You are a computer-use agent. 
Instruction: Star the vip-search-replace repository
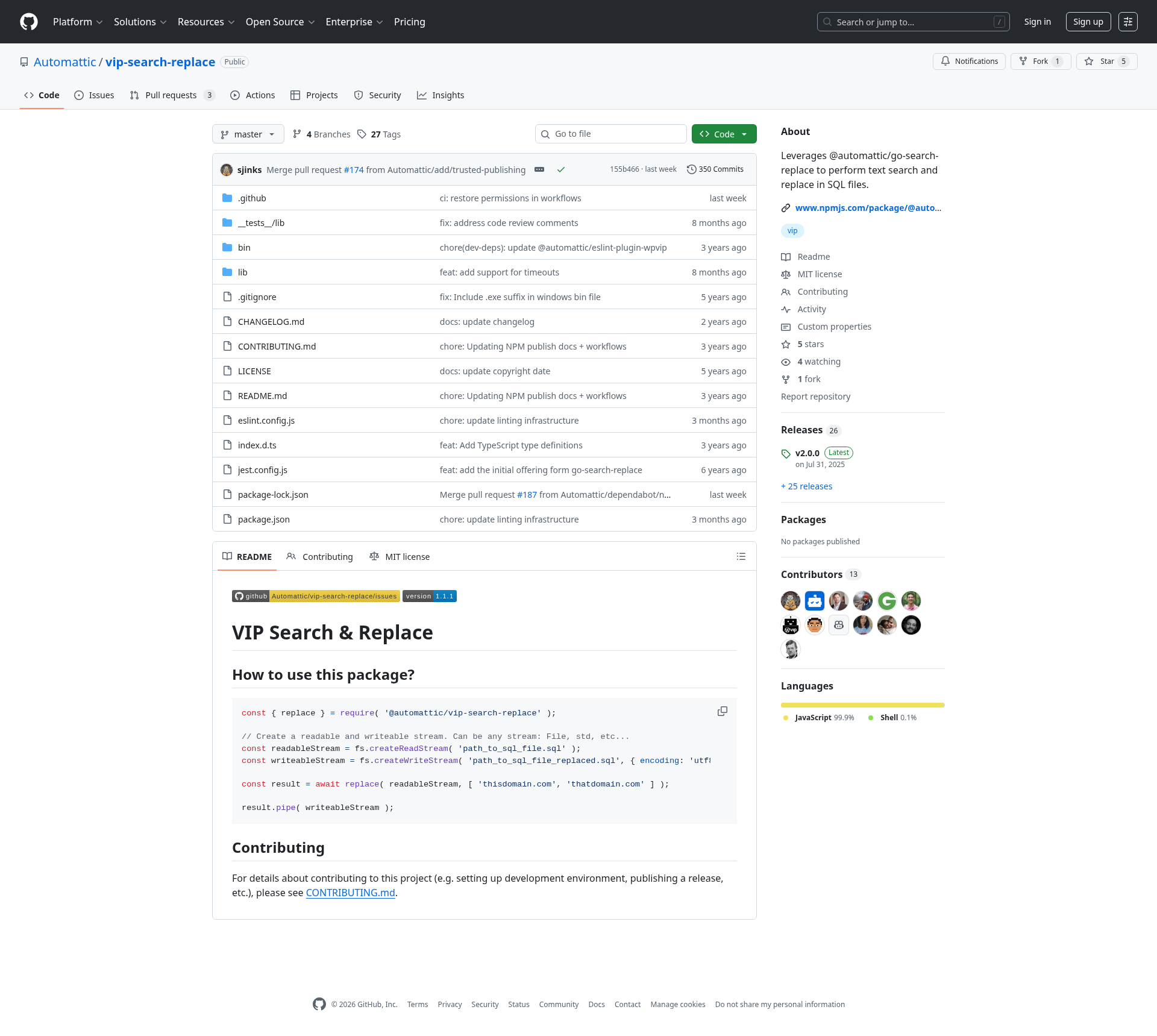click(1106, 61)
